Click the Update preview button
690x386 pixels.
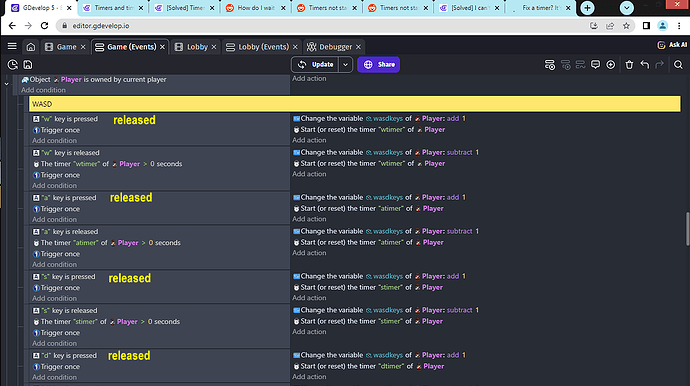[316, 65]
